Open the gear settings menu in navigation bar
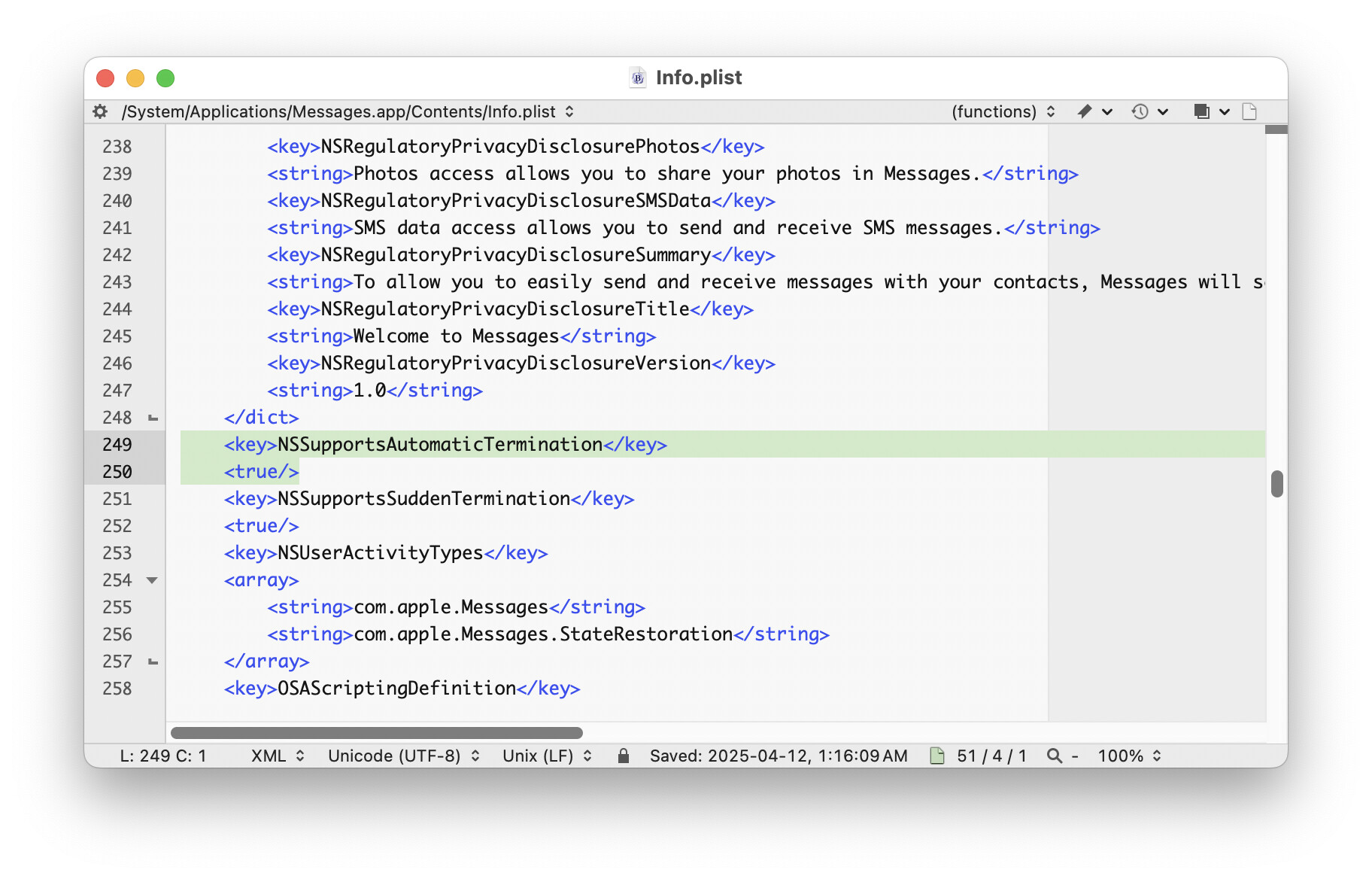 100,111
